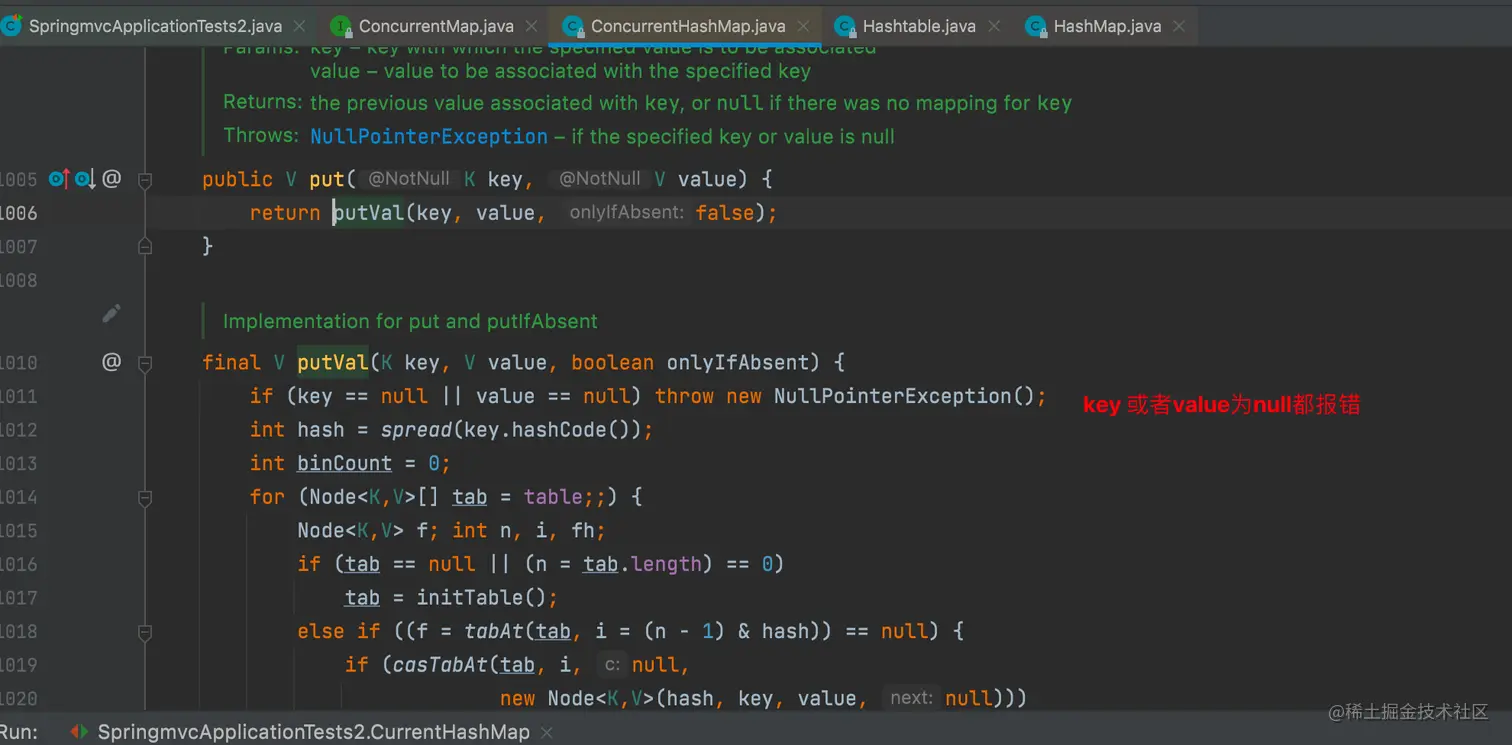Click the 'fh' variable declaration
This screenshot has width=1512, height=745.
583,530
